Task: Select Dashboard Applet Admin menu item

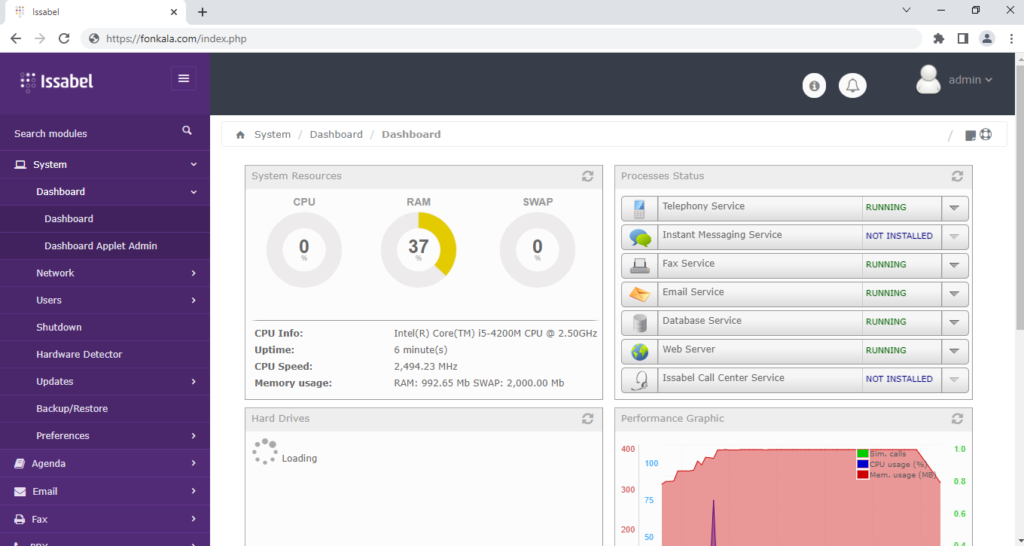Action: coord(100,246)
